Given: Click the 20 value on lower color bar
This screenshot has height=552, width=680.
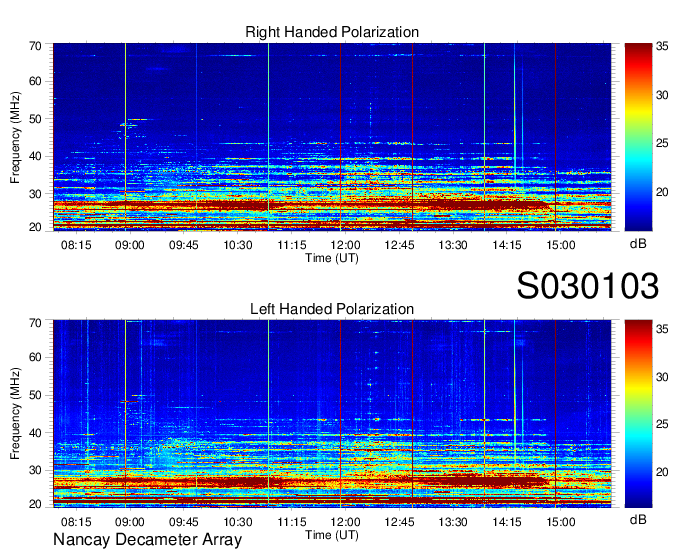Looking at the screenshot, I should pyautogui.click(x=662, y=472).
